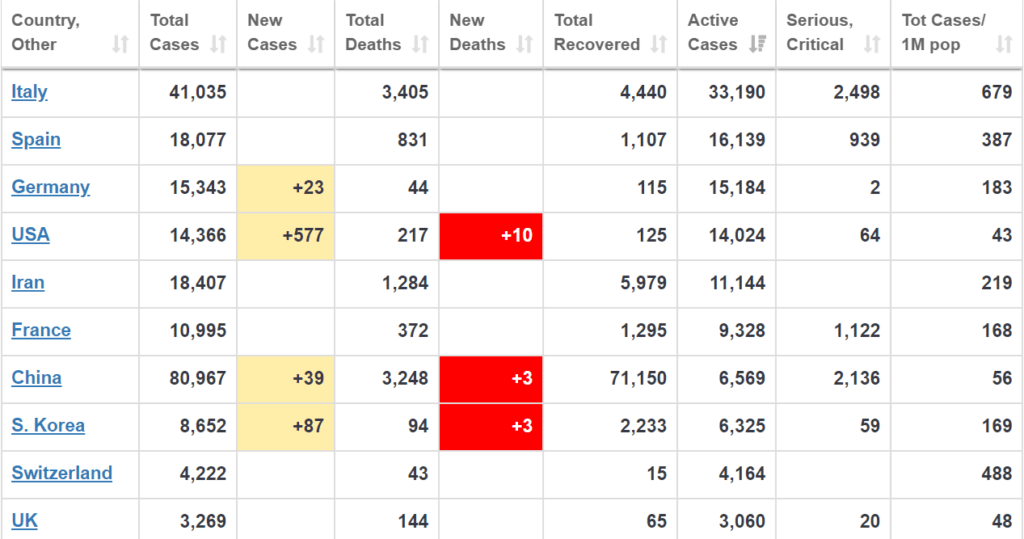Click Total Recovered sort arrows icon
1024x539 pixels.
pyautogui.click(x=659, y=44)
